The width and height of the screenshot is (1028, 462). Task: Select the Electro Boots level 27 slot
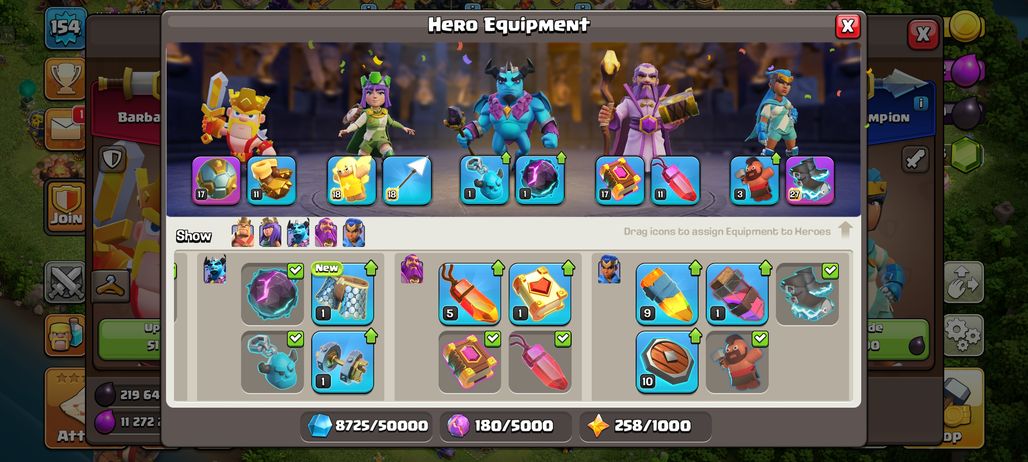pyautogui.click(x=810, y=180)
